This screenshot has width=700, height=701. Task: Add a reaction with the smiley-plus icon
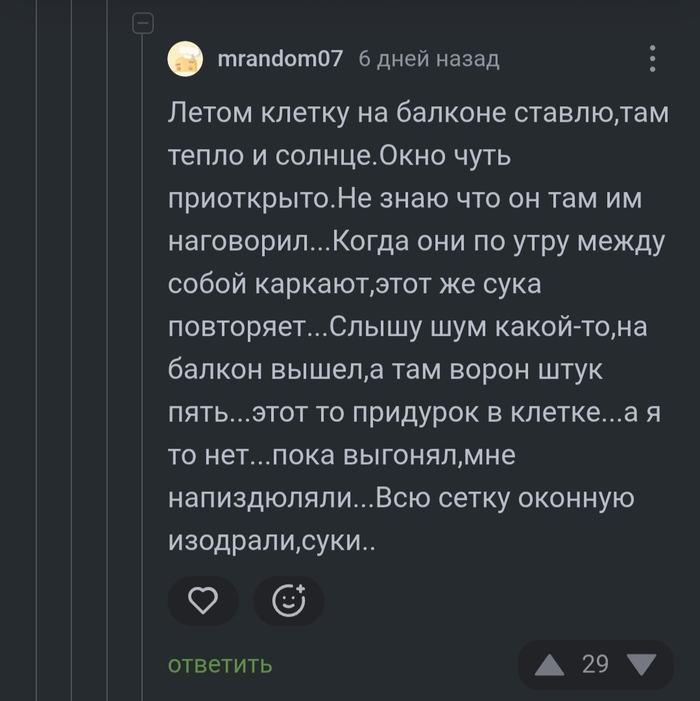pos(288,600)
